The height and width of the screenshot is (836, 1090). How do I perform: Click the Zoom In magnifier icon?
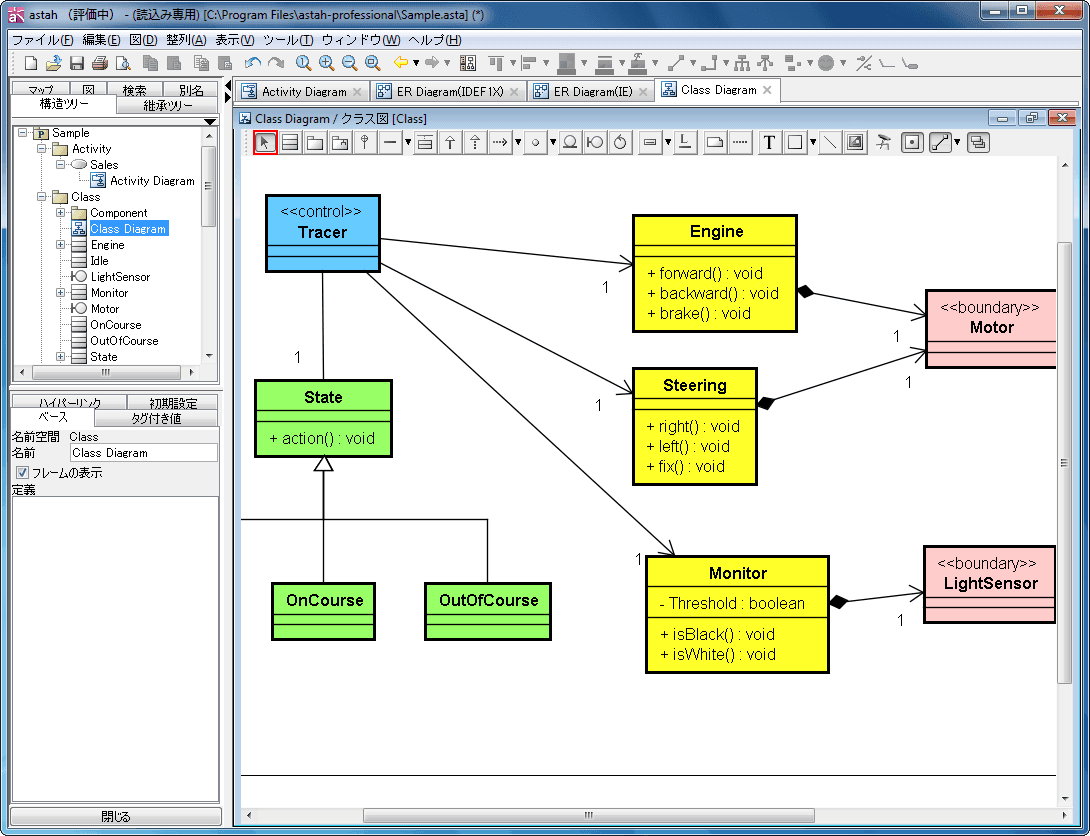tap(326, 63)
